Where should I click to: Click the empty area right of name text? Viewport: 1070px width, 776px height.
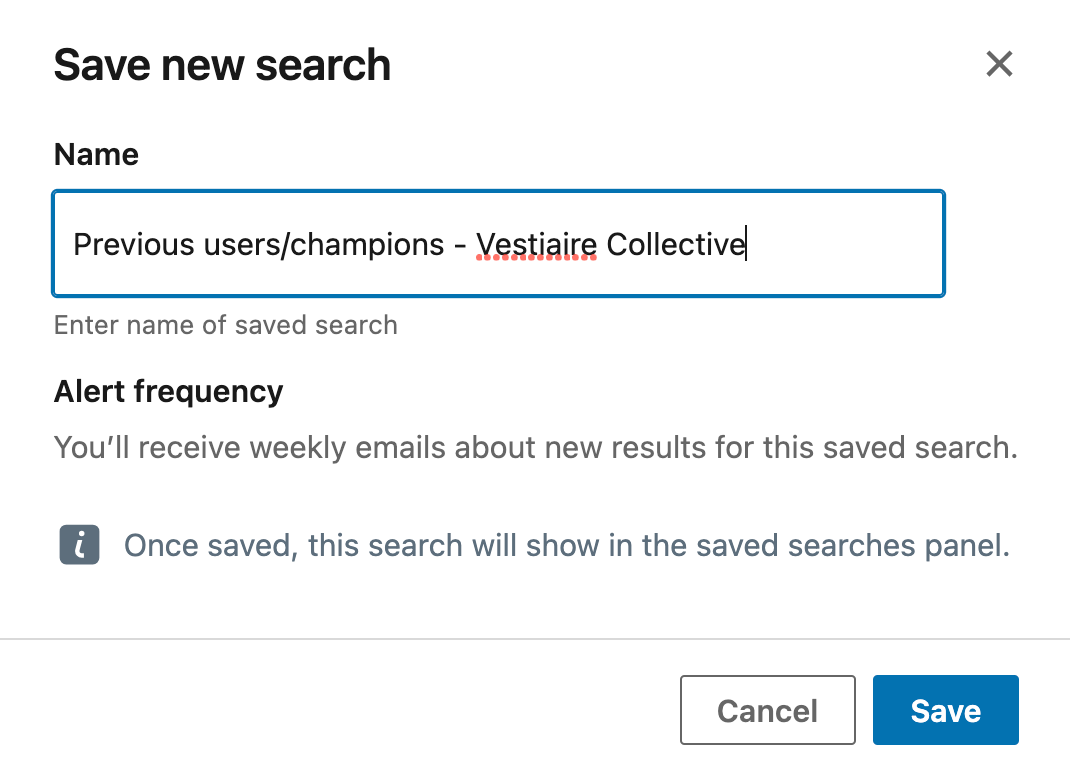coord(845,244)
